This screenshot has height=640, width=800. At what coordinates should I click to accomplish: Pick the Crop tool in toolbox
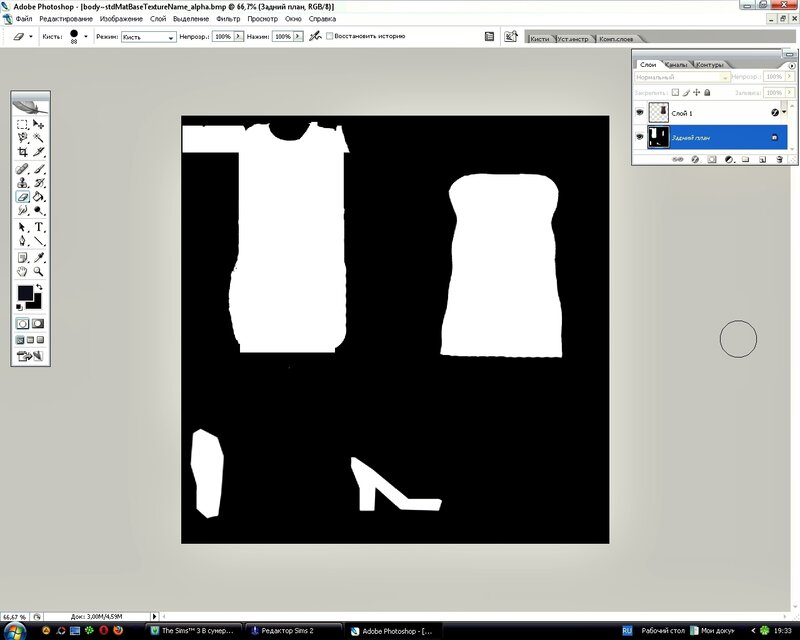[22, 152]
